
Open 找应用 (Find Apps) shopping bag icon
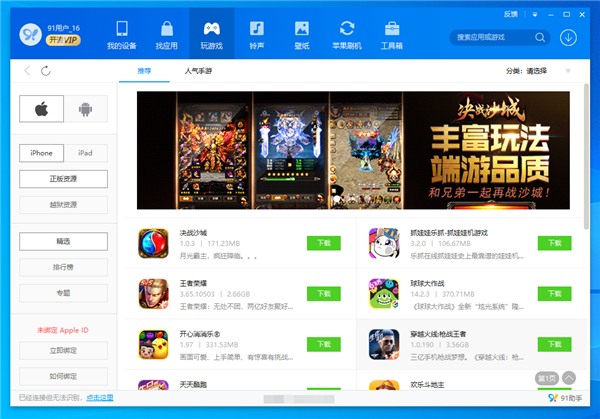166,34
